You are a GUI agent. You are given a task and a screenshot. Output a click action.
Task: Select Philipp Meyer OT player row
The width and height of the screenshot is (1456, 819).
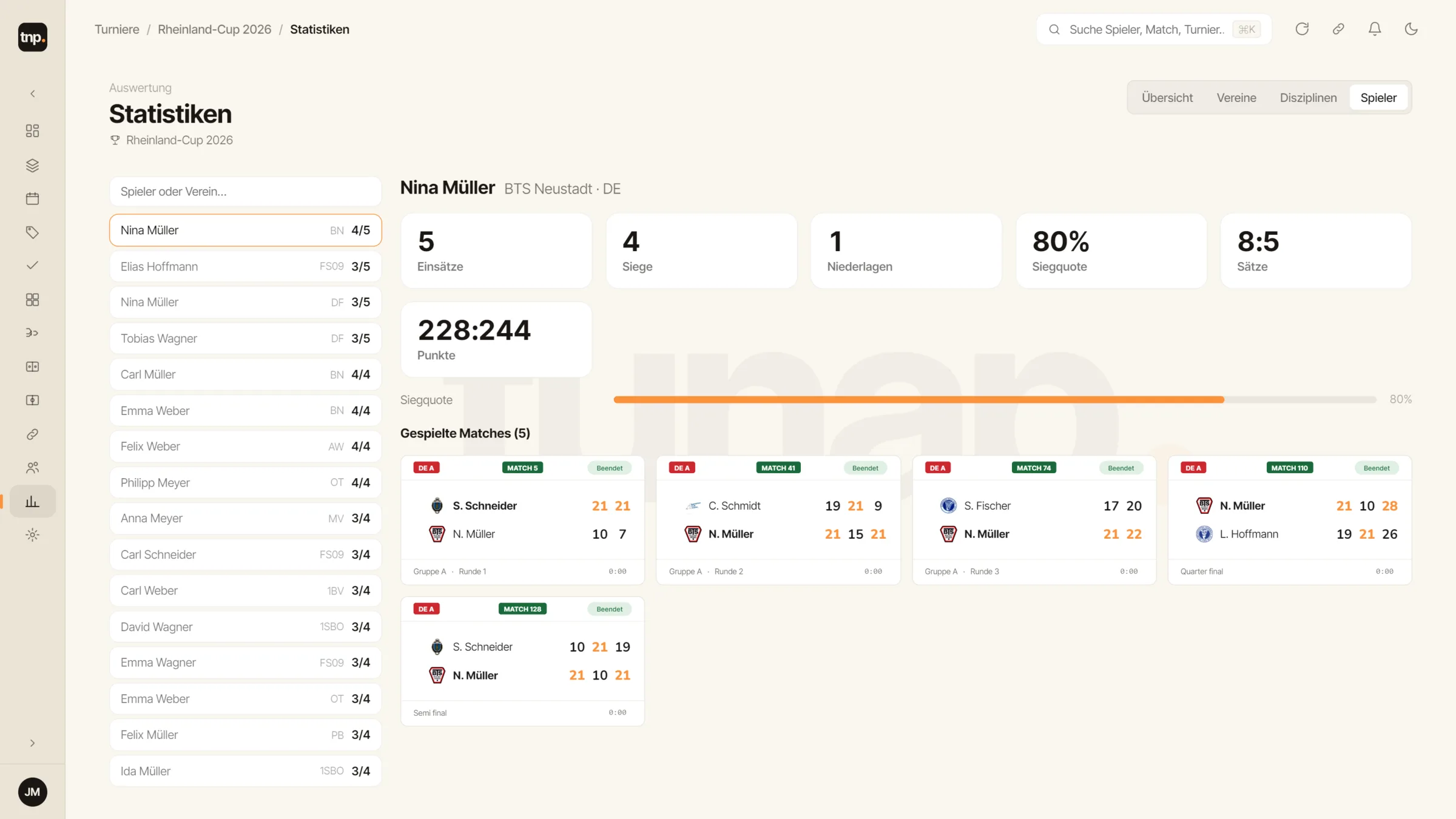[246, 483]
